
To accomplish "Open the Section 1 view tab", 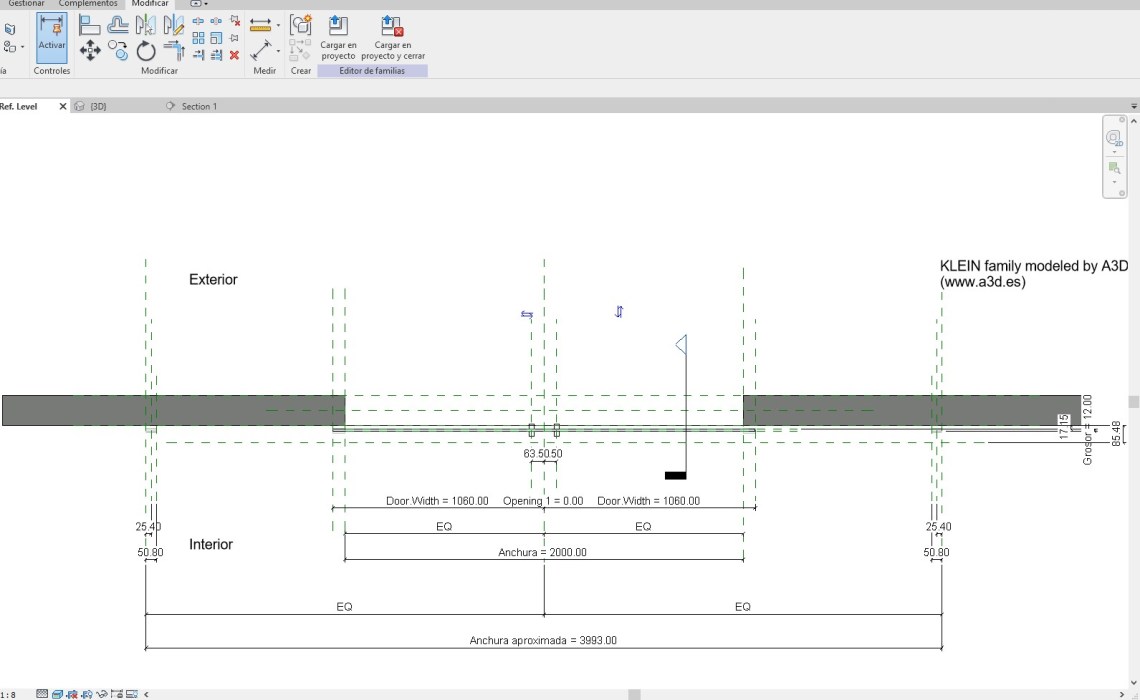I will click(198, 106).
